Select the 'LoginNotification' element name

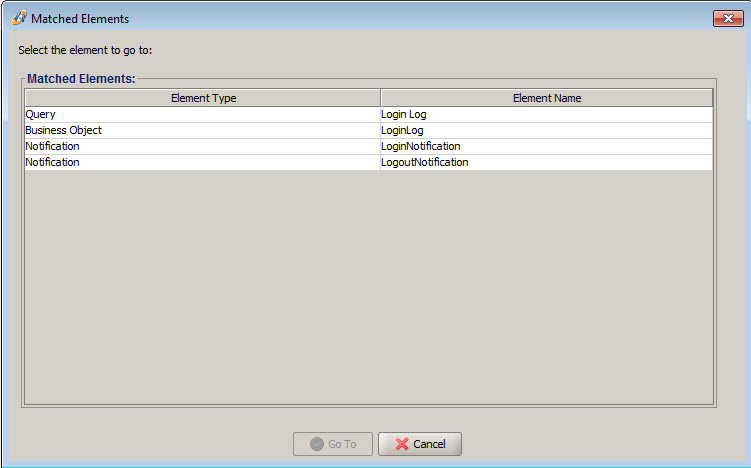point(546,146)
